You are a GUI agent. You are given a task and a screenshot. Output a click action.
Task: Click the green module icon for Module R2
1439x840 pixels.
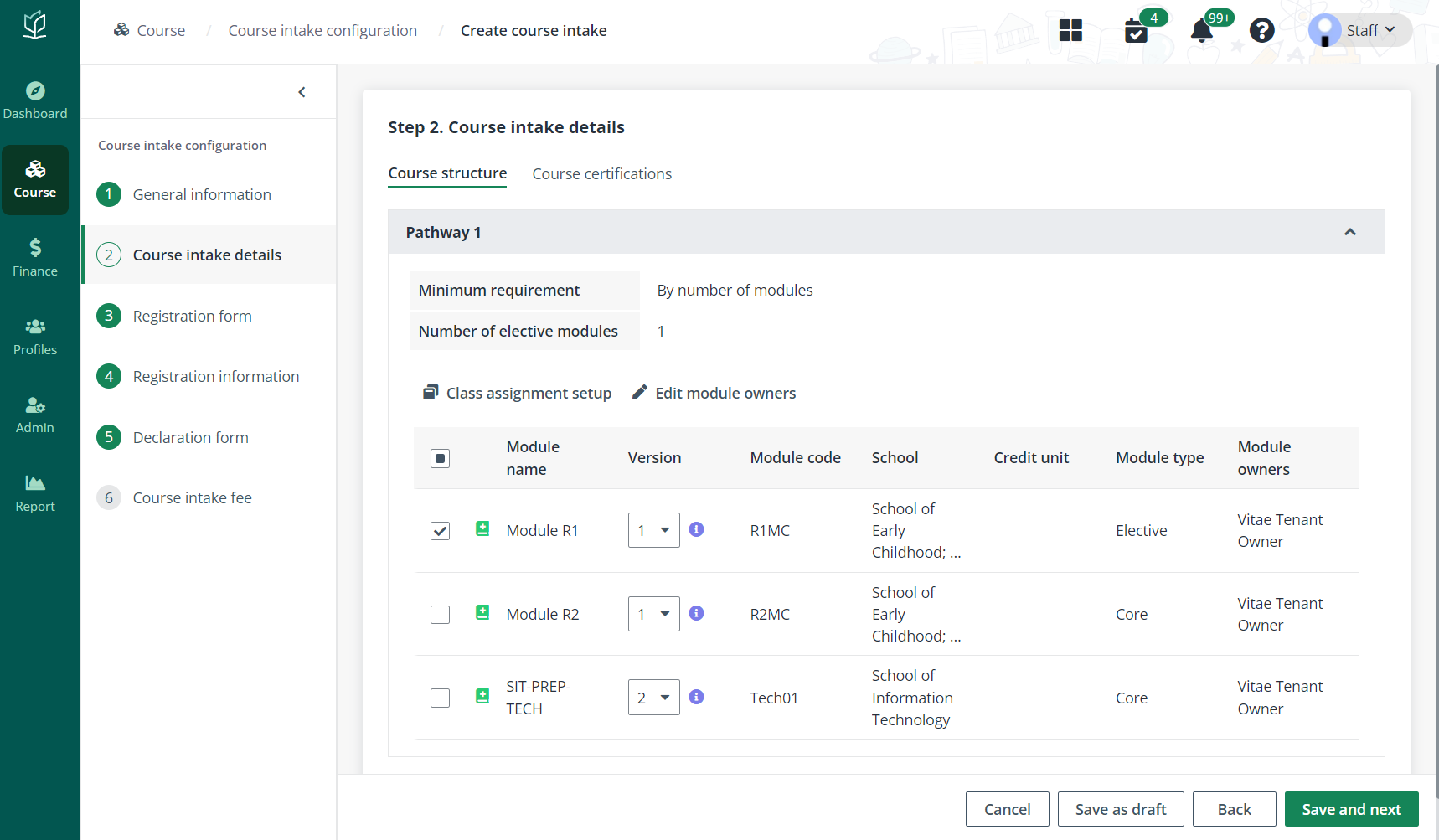pyautogui.click(x=482, y=612)
